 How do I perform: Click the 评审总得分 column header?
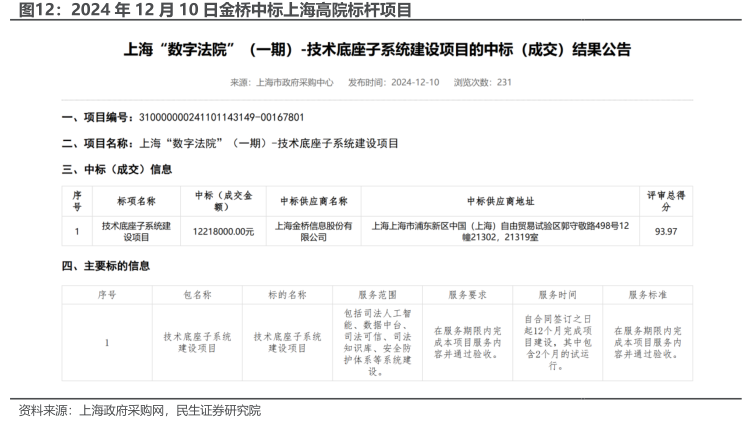click(665, 200)
